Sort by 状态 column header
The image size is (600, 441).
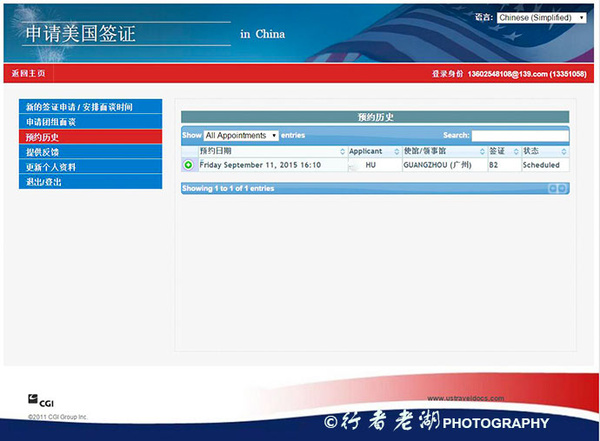click(545, 151)
